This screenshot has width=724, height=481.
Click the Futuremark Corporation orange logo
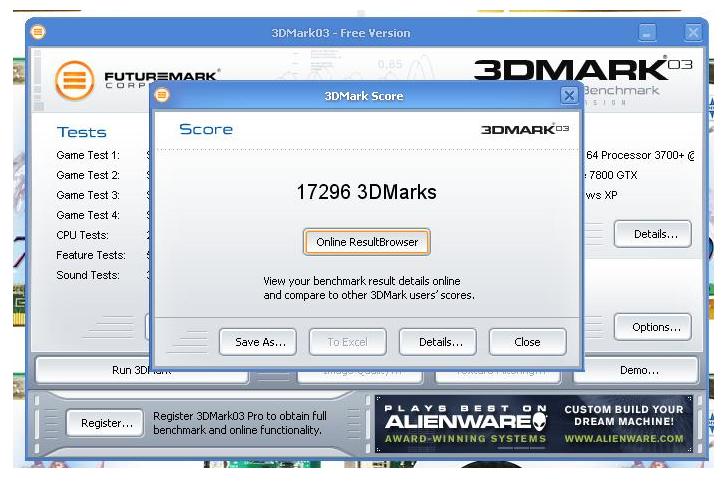(75, 80)
